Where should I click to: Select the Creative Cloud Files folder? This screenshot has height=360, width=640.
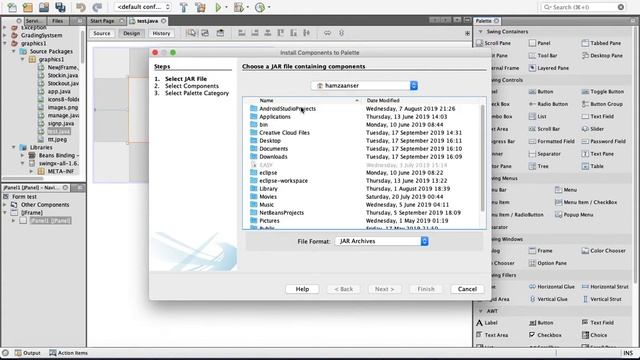284,133
